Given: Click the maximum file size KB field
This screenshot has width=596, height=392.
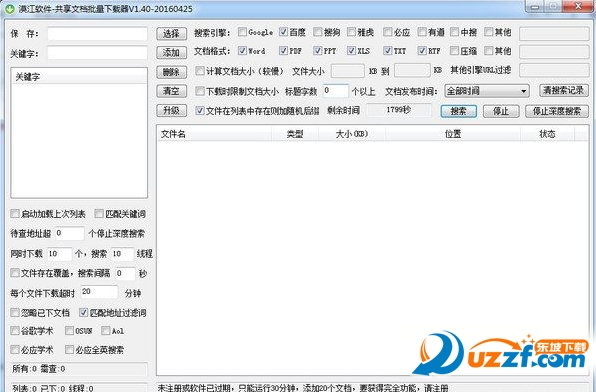Looking at the screenshot, I should [x=412, y=70].
